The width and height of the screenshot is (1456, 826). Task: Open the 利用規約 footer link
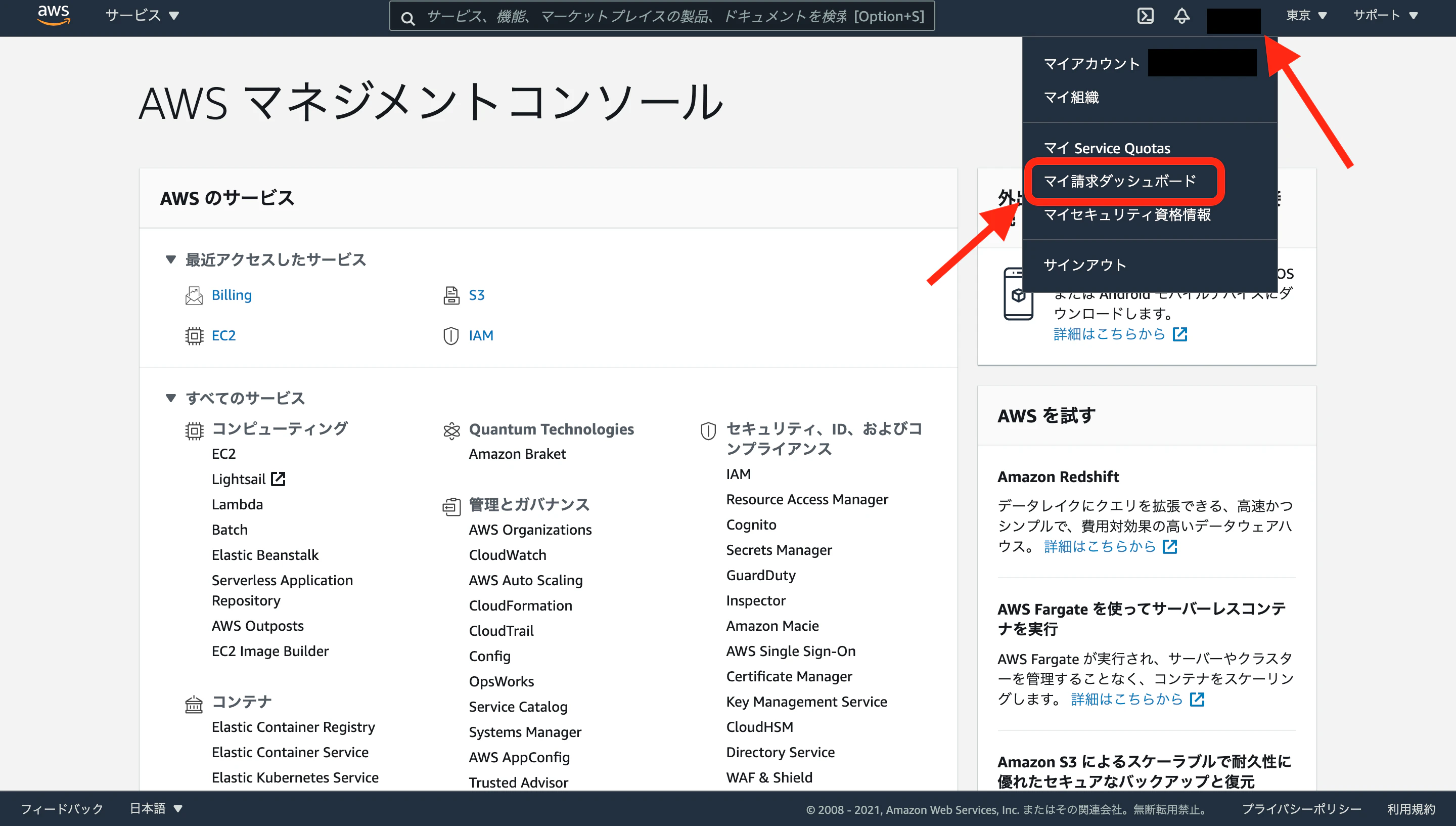(1411, 809)
